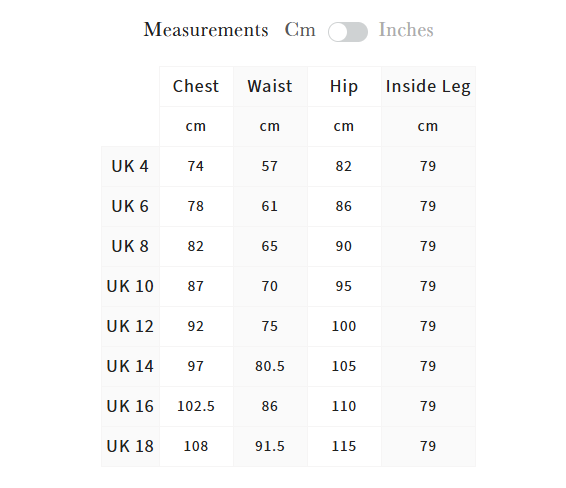The image size is (566, 488).
Task: Click the Inside Leg column header
Action: pyautogui.click(x=428, y=86)
